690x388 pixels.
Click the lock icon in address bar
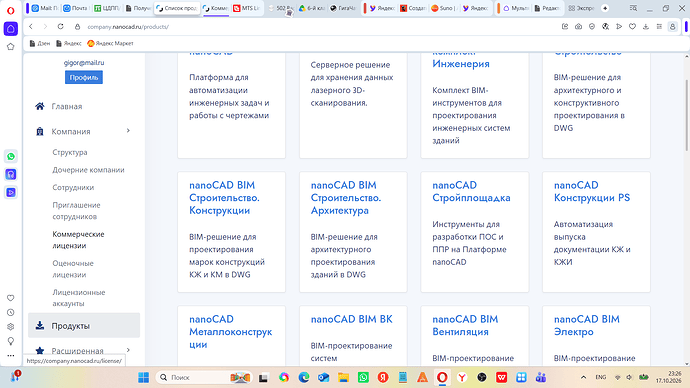click(77, 27)
